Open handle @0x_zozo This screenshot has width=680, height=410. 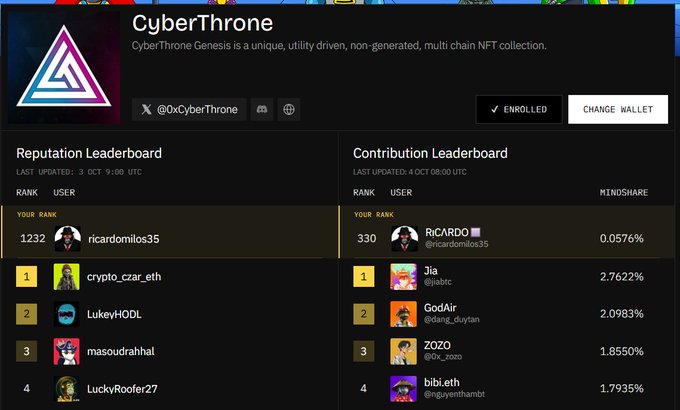click(x=443, y=357)
